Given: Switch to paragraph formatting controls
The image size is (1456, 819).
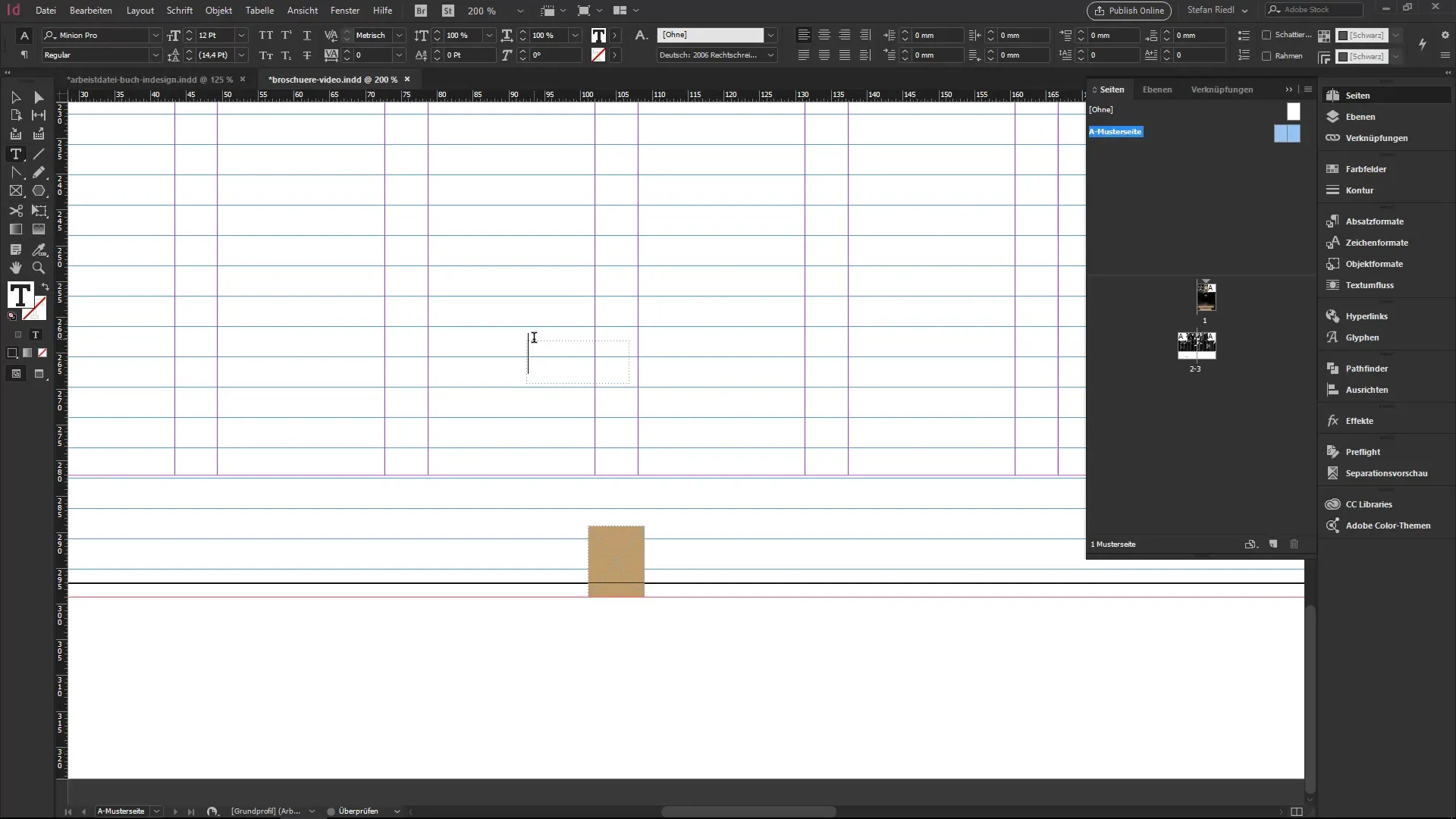Looking at the screenshot, I should (24, 55).
